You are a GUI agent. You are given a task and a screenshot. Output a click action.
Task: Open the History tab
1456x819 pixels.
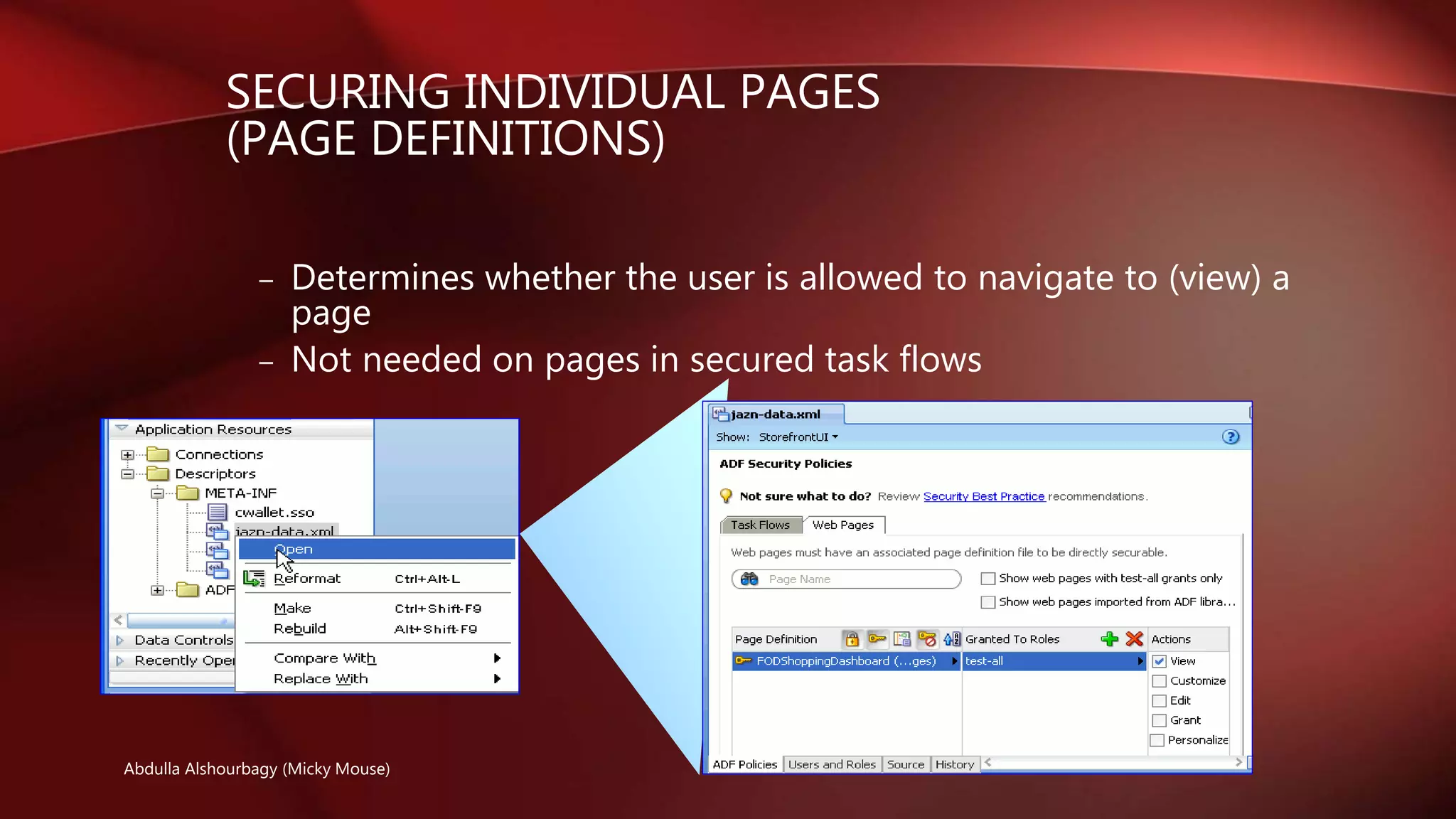click(955, 764)
